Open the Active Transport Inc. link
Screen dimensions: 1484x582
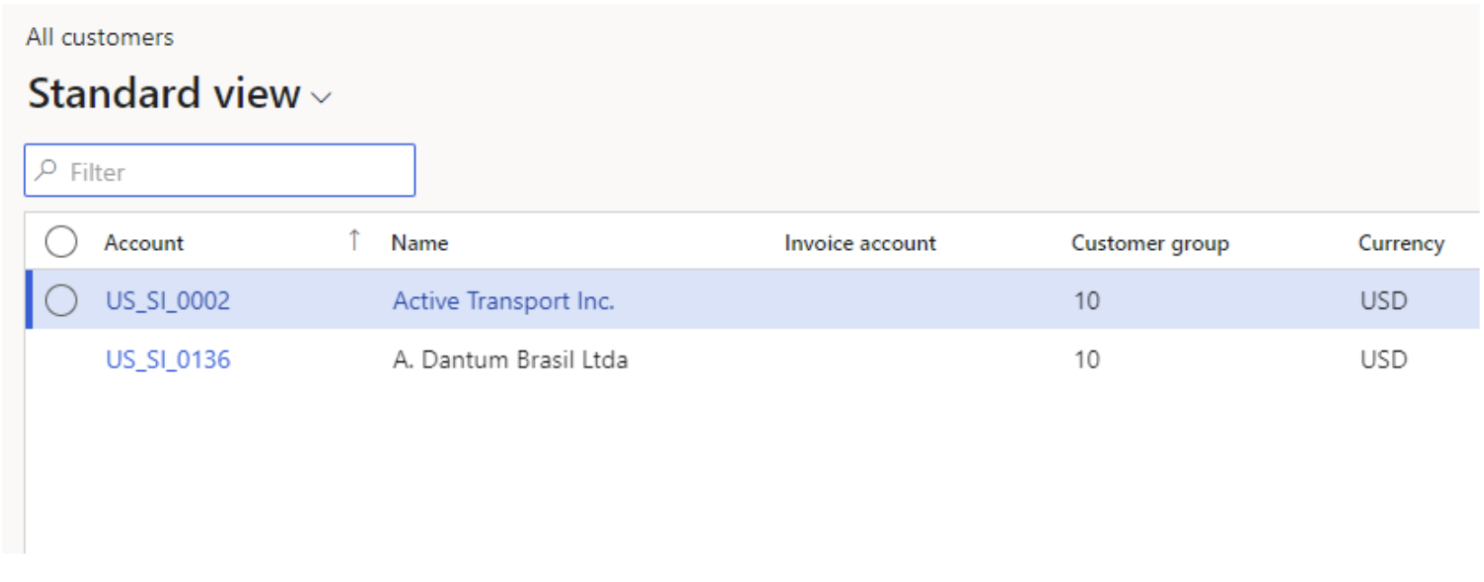point(503,301)
